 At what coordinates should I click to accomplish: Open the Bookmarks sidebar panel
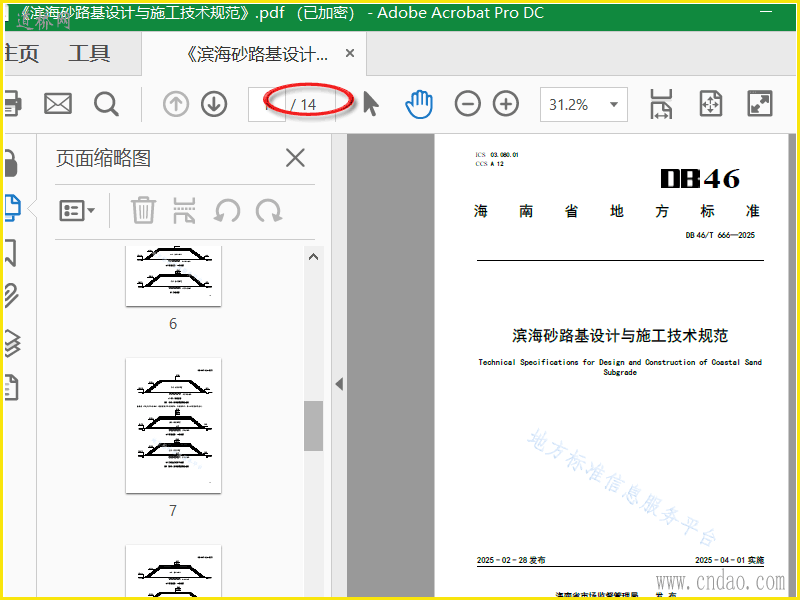(11, 253)
